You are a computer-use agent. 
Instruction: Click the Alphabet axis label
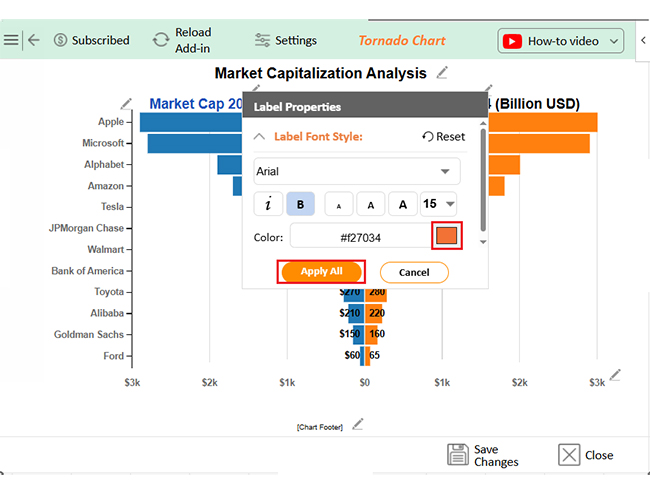pos(104,164)
